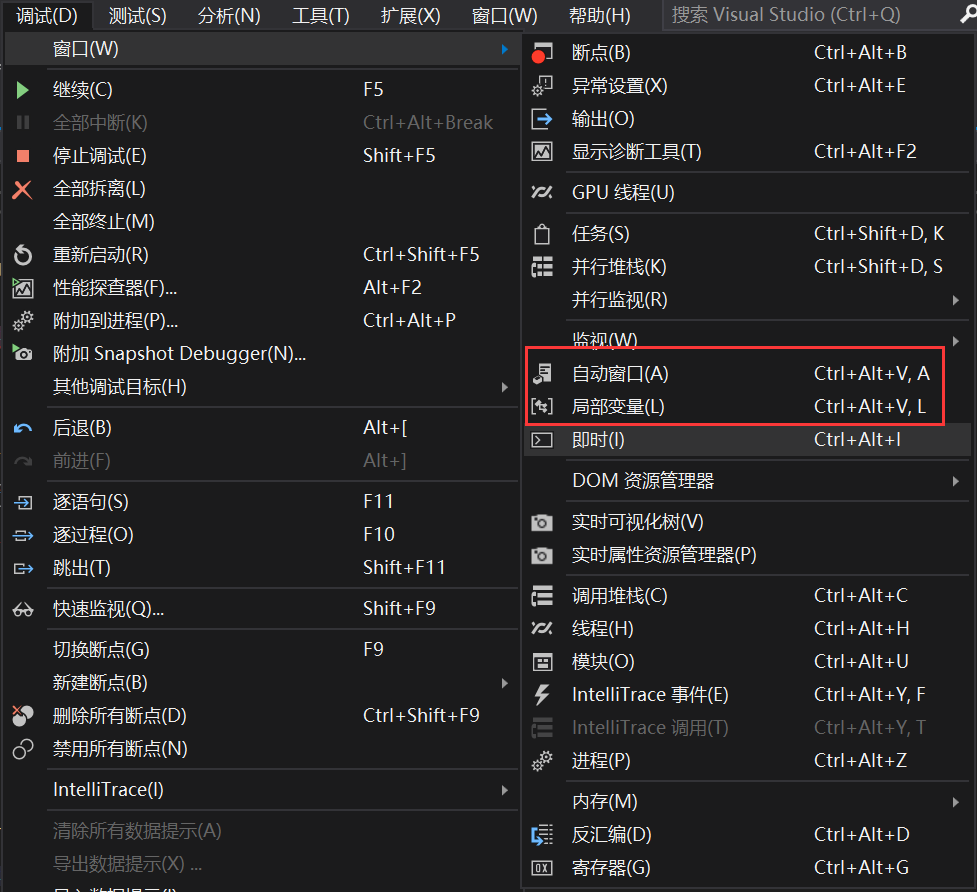Click the Step Over (逐过程) icon
The image size is (977, 892).
tap(23, 535)
